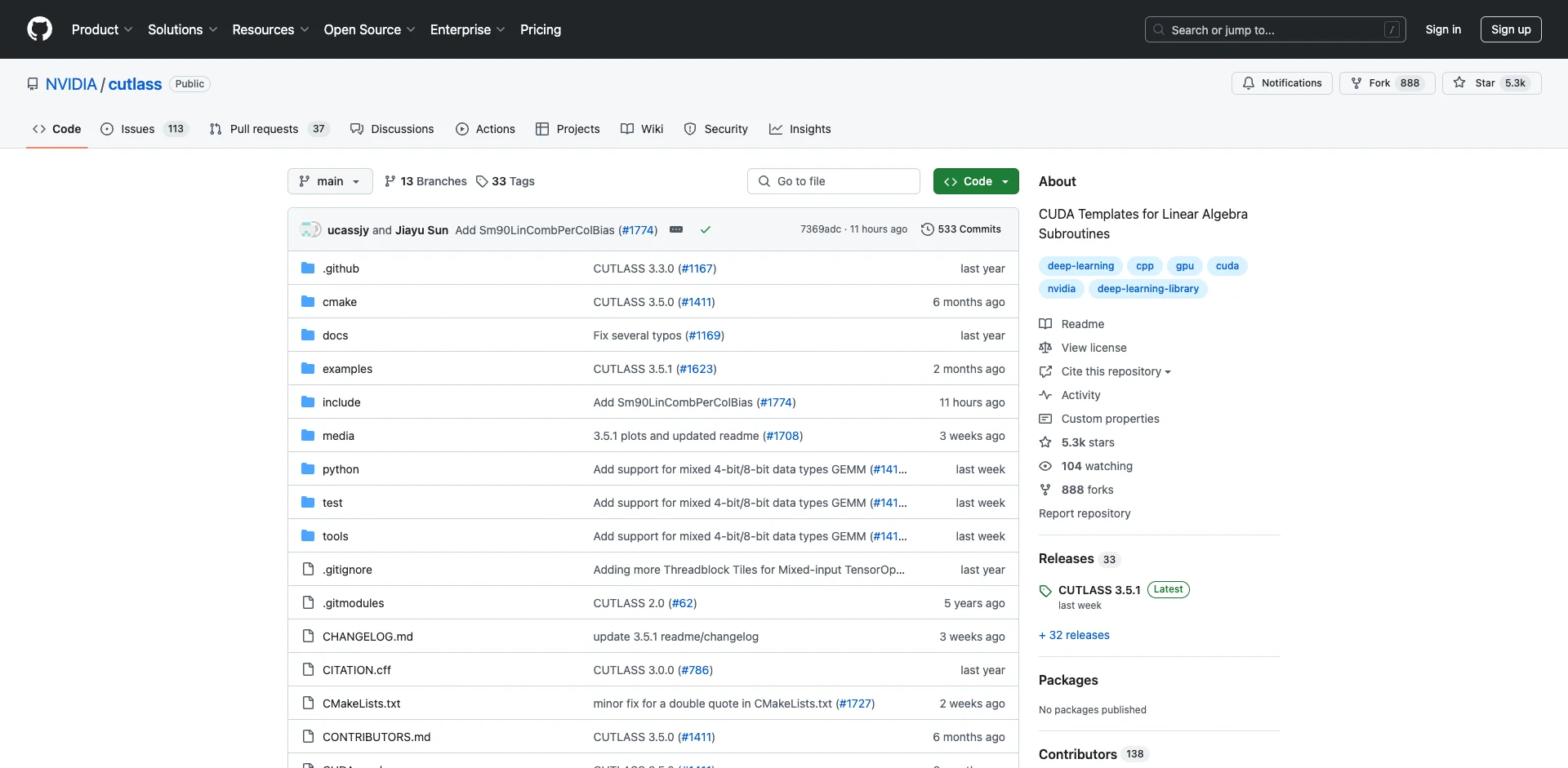Viewport: 1568px width, 768px height.
Task: Focus the Search or jump to field
Action: click(x=1275, y=29)
